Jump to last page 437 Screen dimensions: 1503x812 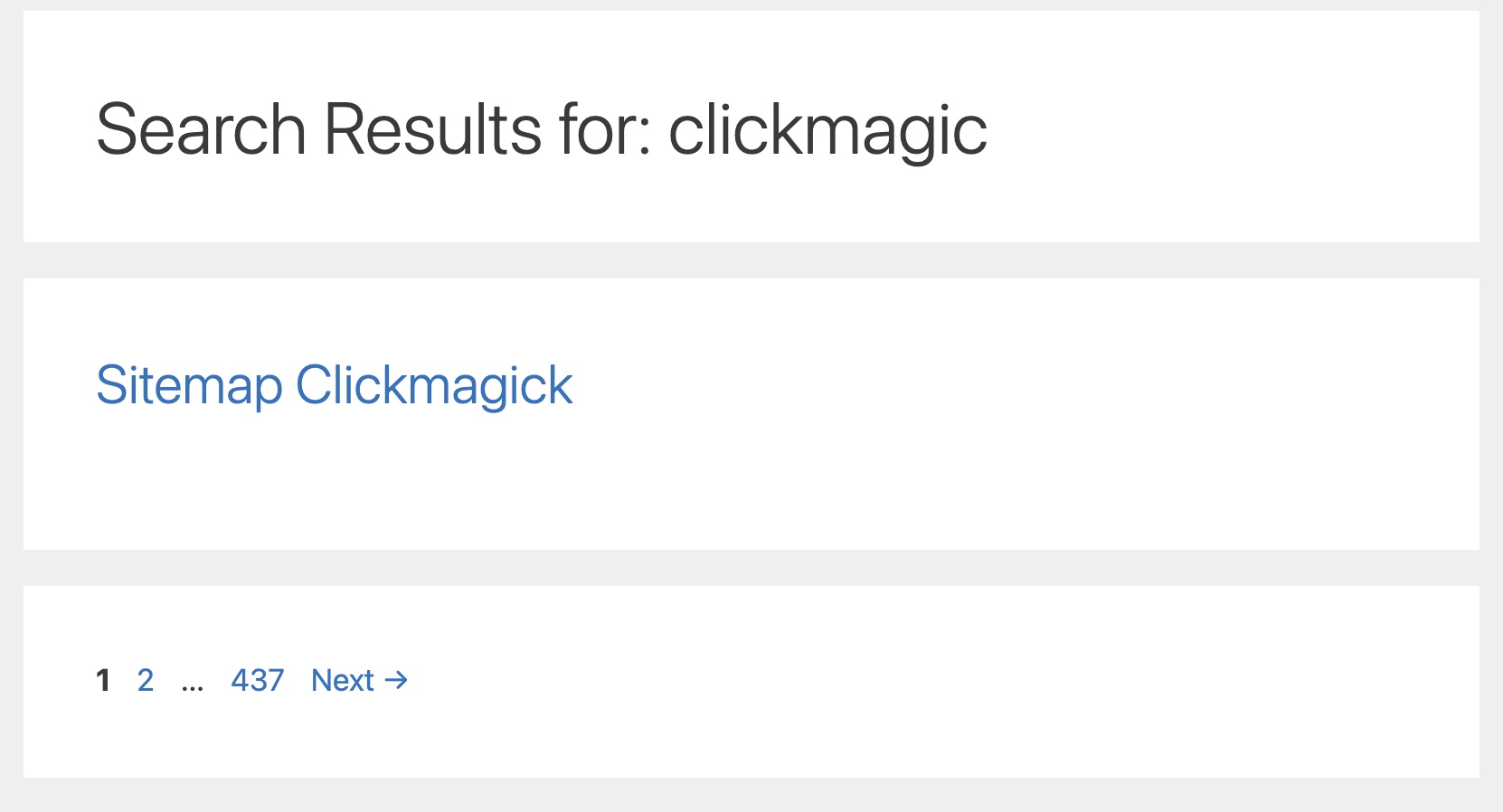(x=258, y=680)
